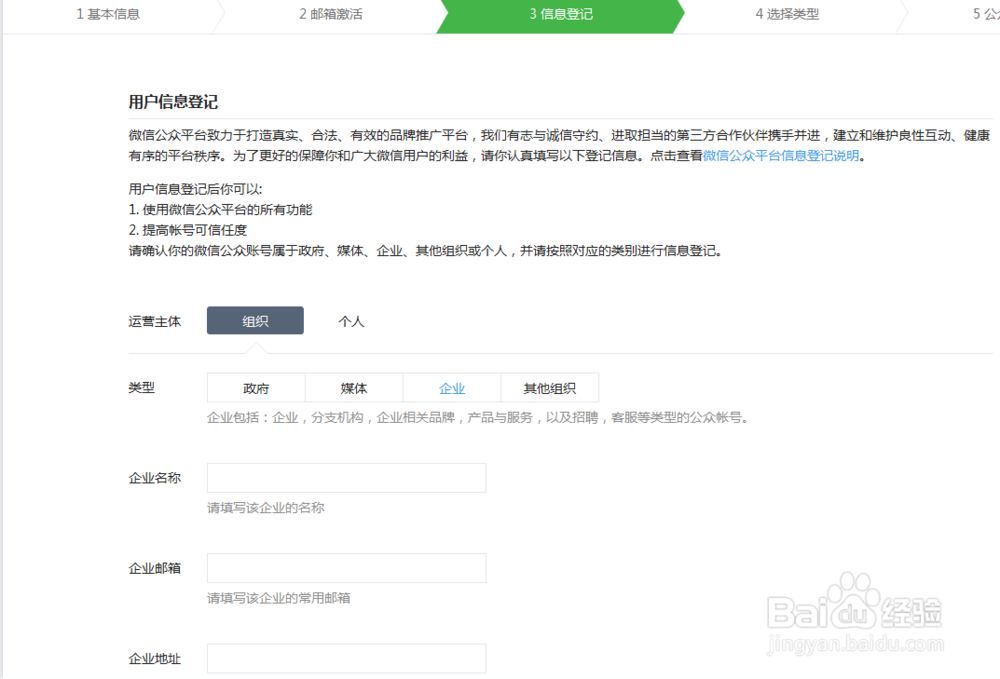Image resolution: width=1000 pixels, height=679 pixels.
Task: Click description starting 企业包括：企业，分支机构
Action: tap(477, 418)
